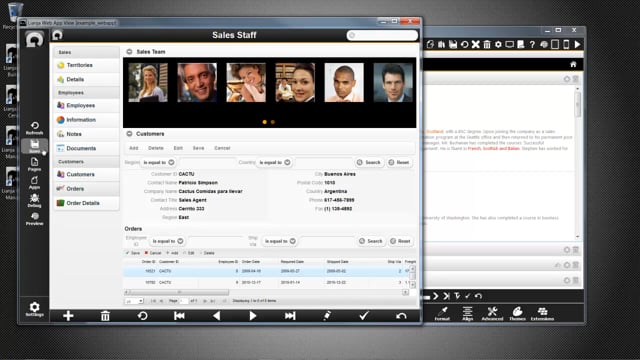Click Reset in the Customers filter row

(x=399, y=162)
